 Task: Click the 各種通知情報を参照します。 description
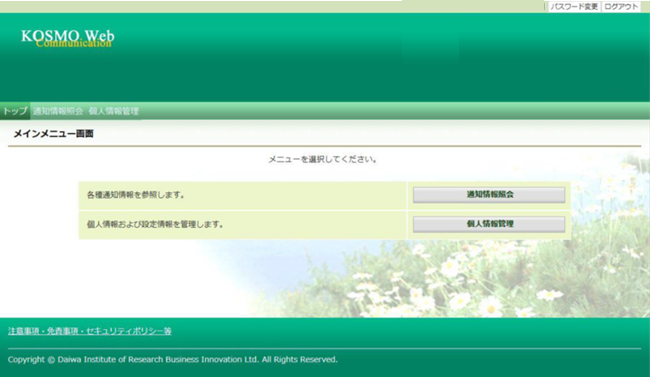[x=136, y=195]
